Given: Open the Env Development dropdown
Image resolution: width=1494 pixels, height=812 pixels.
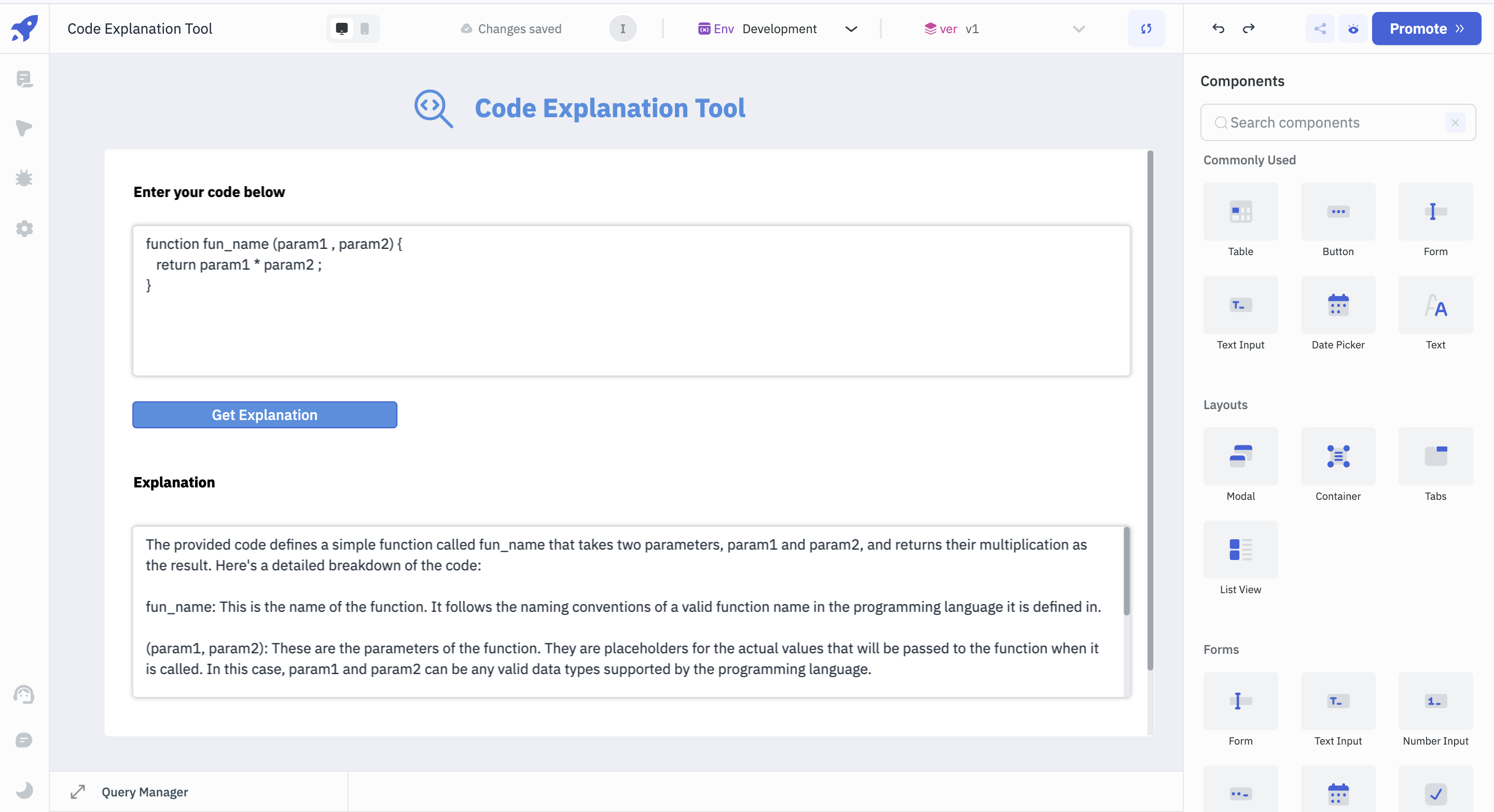Looking at the screenshot, I should pos(777,29).
